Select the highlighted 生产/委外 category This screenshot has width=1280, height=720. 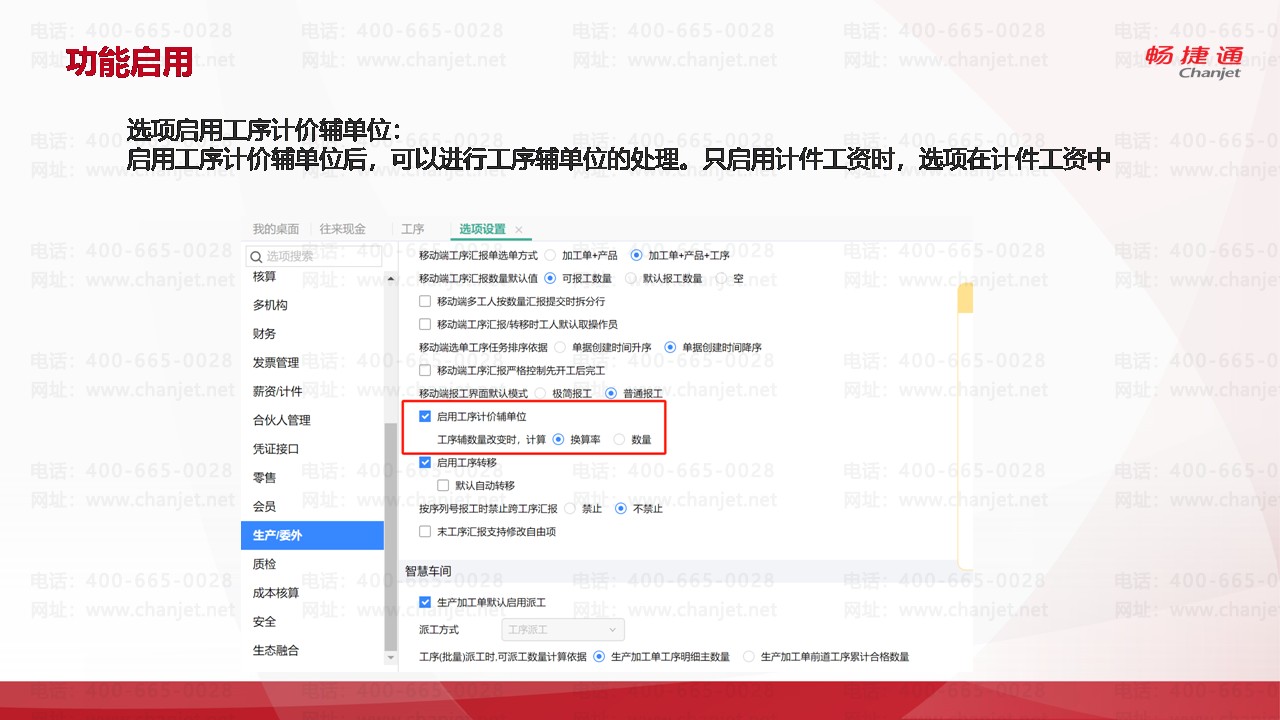(x=312, y=535)
